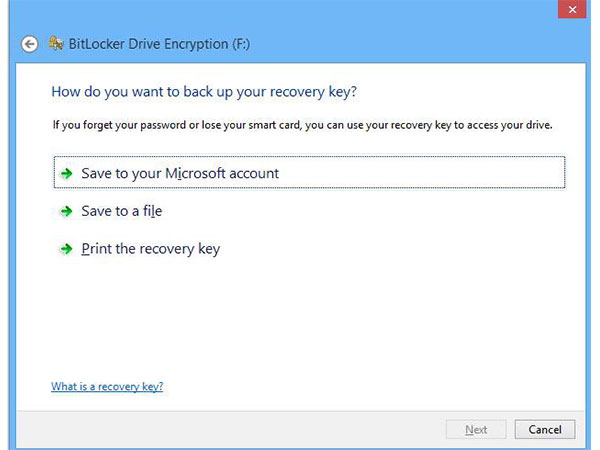Cancel the BitLocker encryption wizard

pyautogui.click(x=545, y=430)
